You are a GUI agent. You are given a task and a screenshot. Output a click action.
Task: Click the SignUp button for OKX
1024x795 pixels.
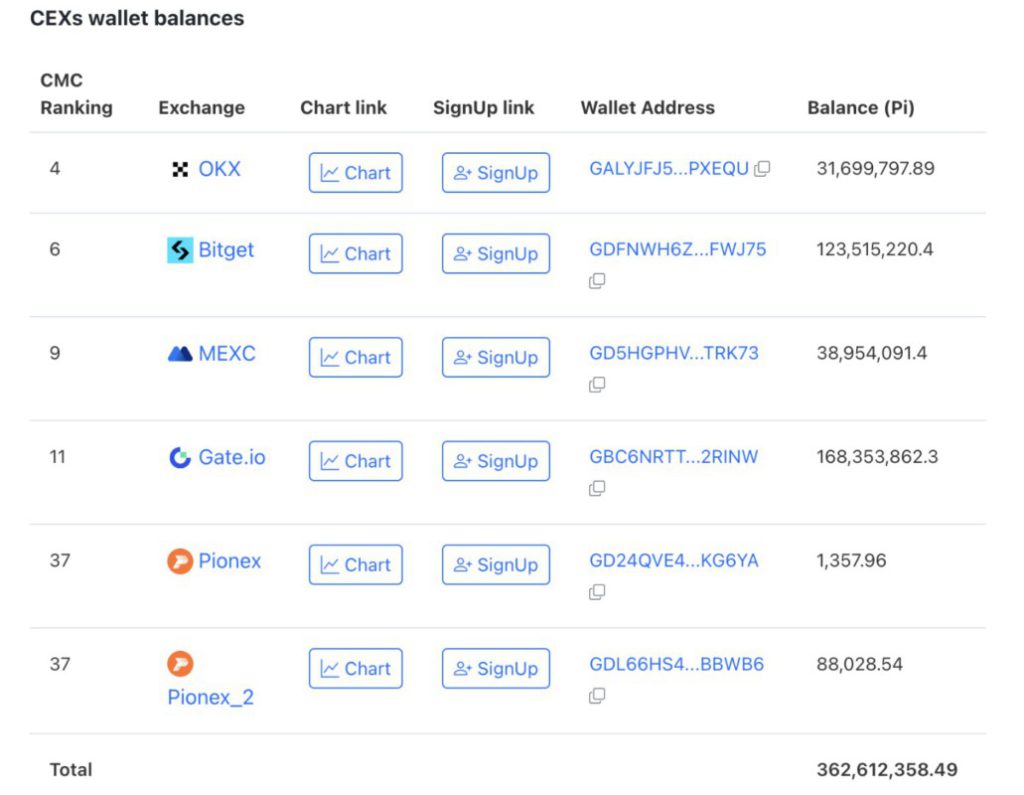[496, 172]
